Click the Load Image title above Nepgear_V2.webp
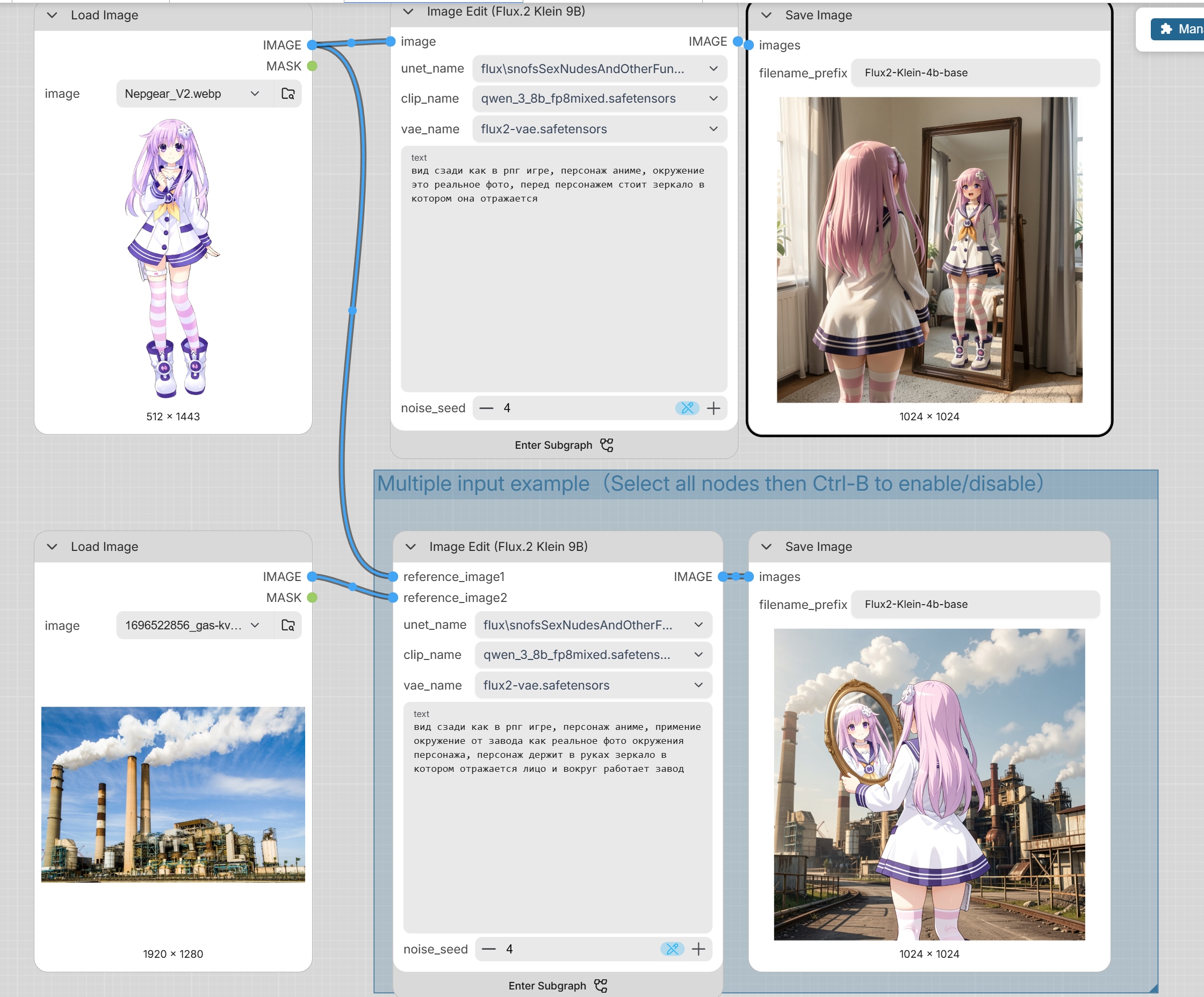The height and width of the screenshot is (997, 1204). pos(104,16)
